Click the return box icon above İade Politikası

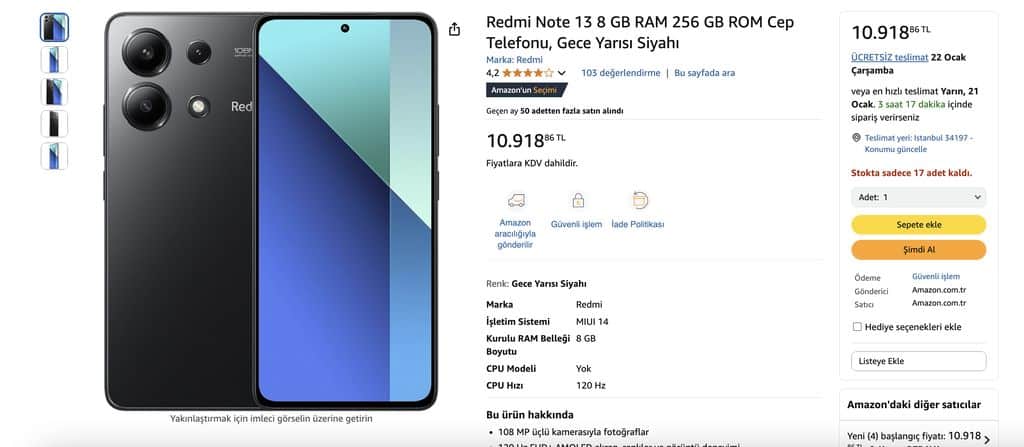[x=639, y=200]
